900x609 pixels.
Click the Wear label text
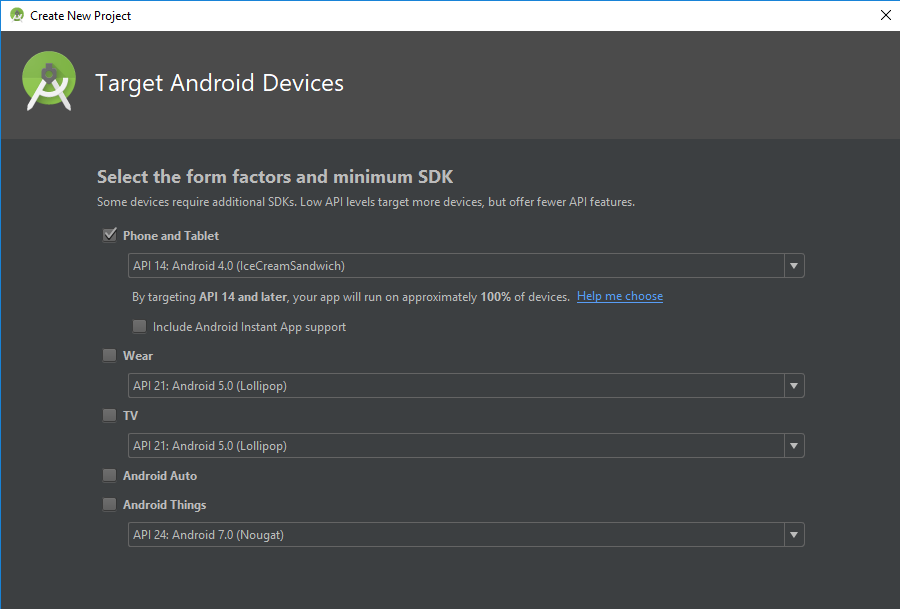click(x=138, y=356)
